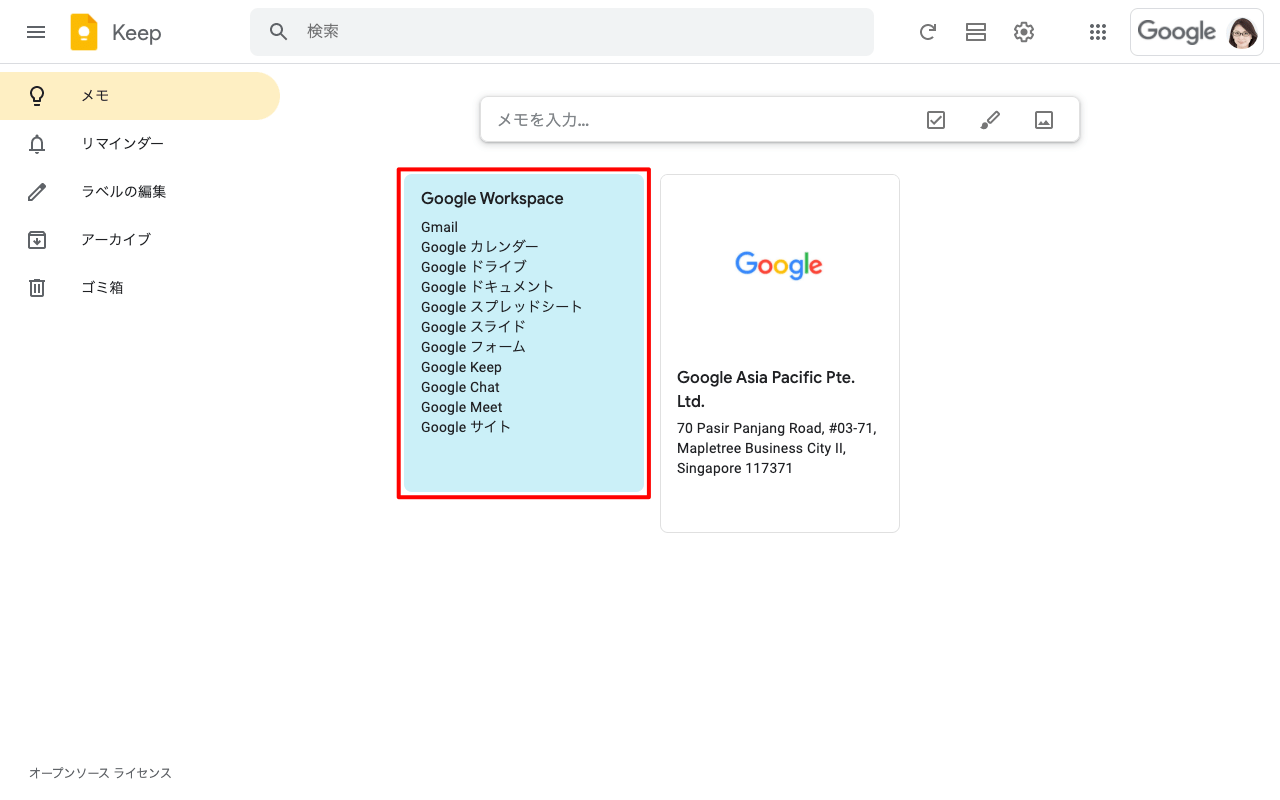Create a new drawing note
Screen dimensions: 1280x800
pos(990,120)
